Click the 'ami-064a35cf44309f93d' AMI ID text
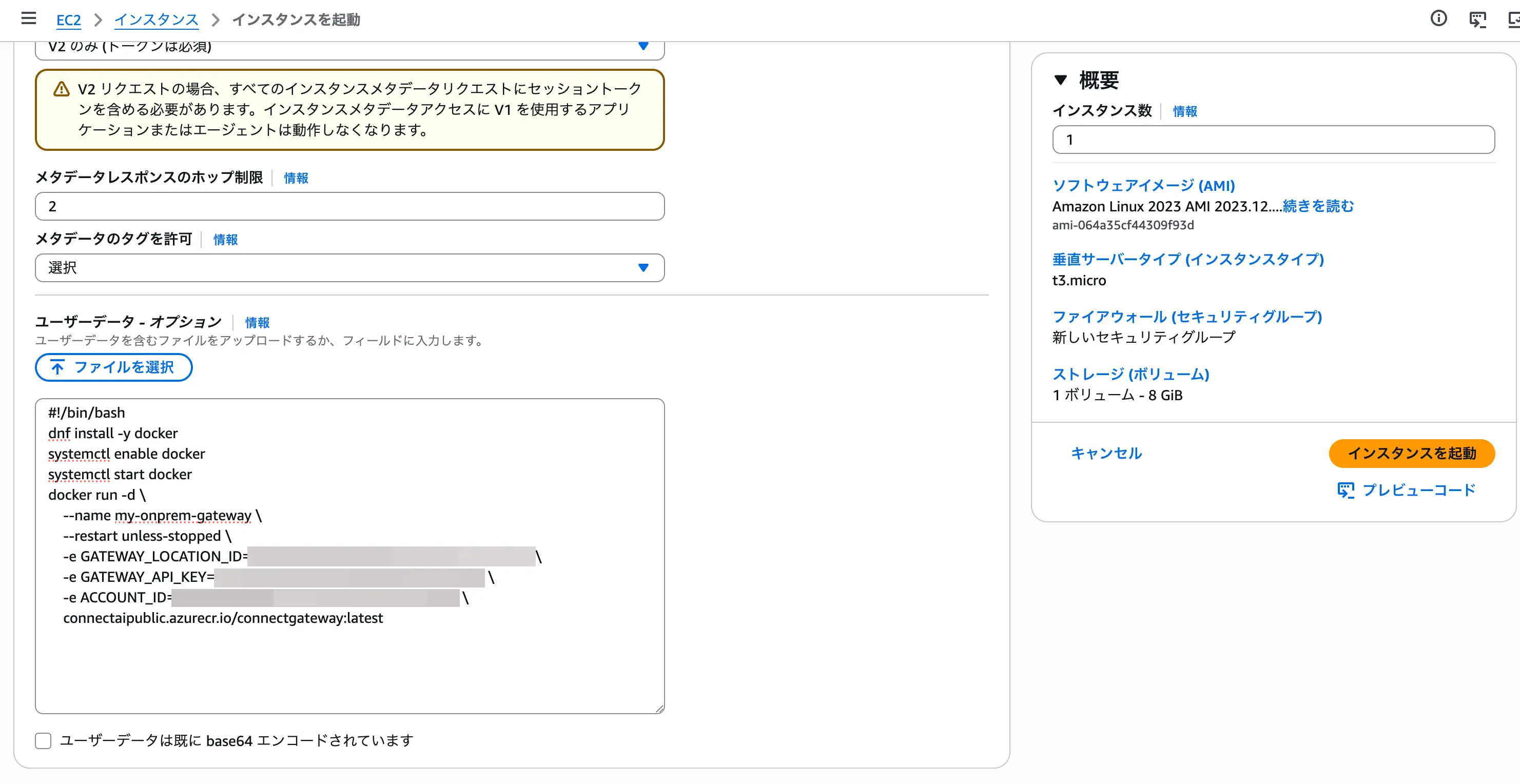The height and width of the screenshot is (784, 1520). [x=1123, y=225]
